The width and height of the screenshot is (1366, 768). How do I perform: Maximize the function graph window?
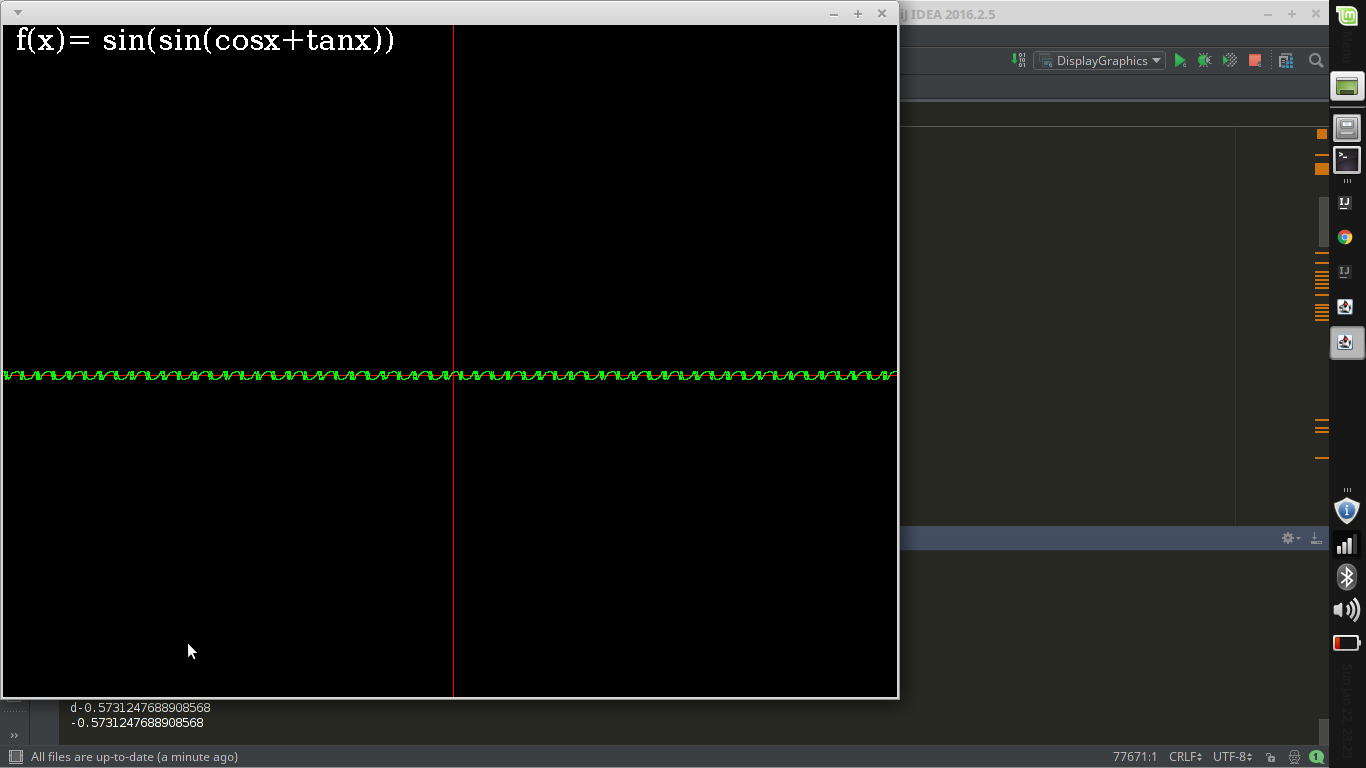click(x=858, y=14)
